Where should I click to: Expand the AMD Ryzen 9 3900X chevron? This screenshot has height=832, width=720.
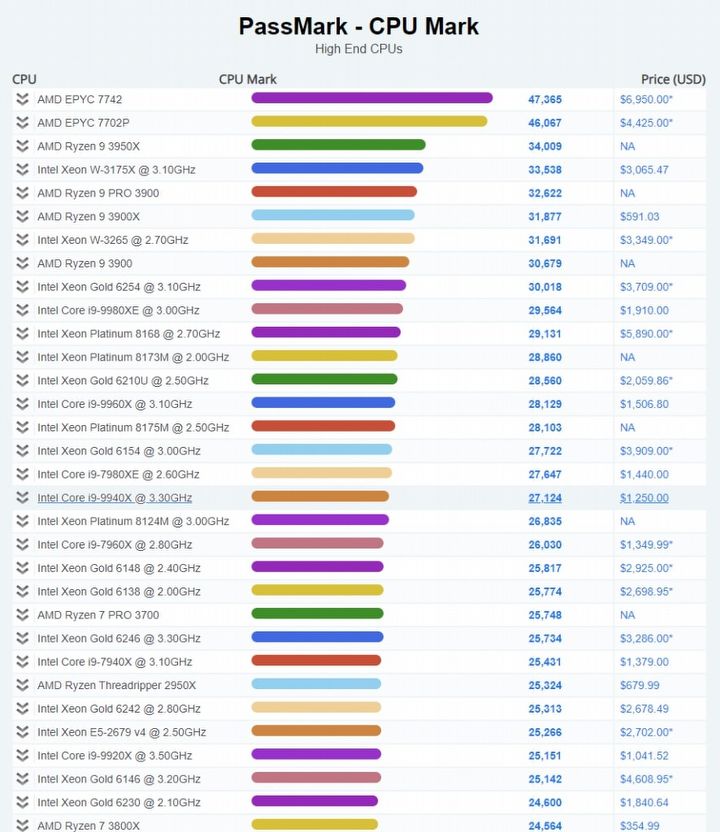[x=22, y=216]
